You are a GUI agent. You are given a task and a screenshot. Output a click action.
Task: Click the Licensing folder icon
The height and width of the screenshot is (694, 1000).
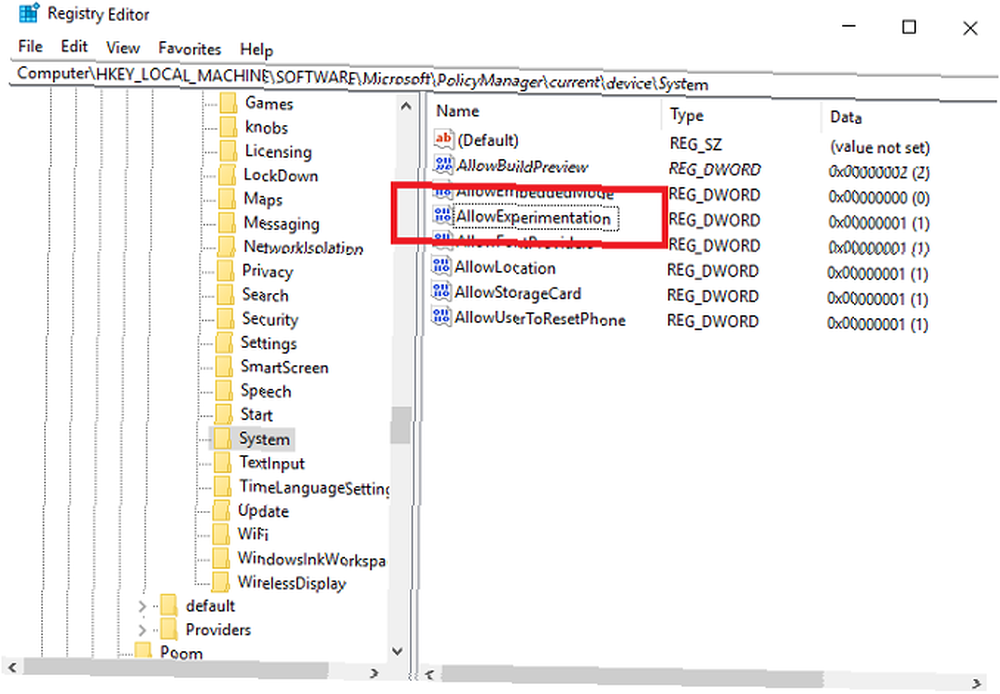click(x=228, y=151)
